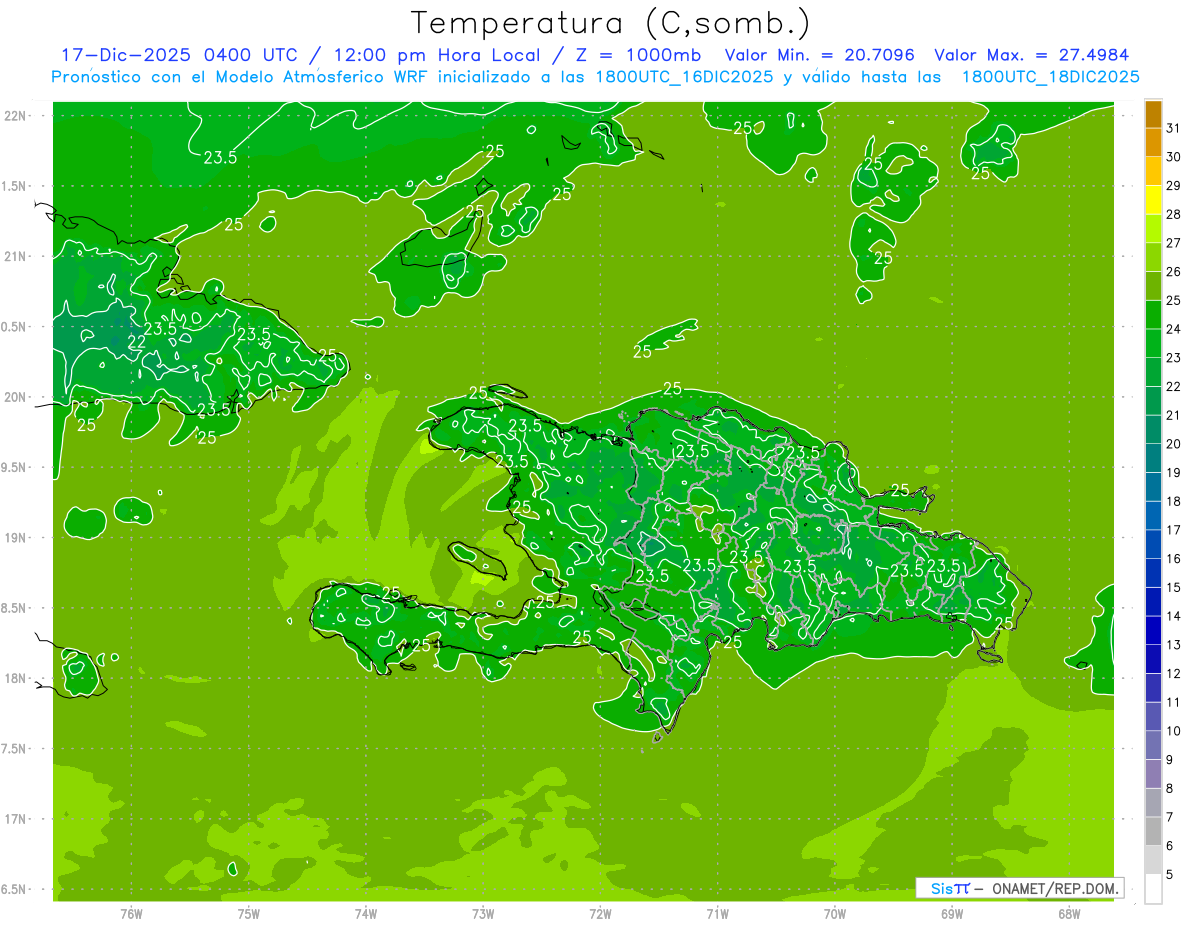Click the teal legend swatch between 19 and 20
Screen dimensions: 1200x927
pos(1153,458)
